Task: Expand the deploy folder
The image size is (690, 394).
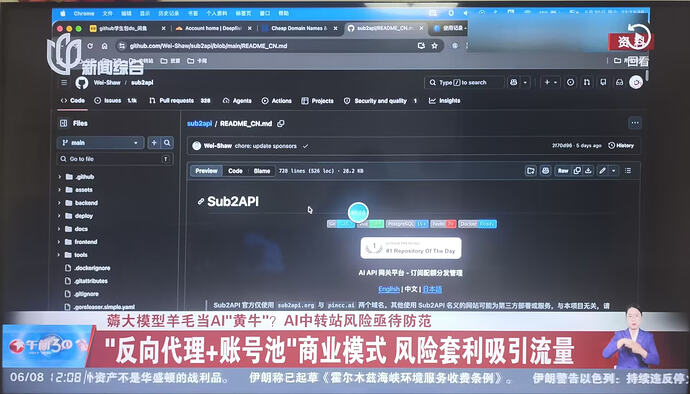Action: coord(59,216)
